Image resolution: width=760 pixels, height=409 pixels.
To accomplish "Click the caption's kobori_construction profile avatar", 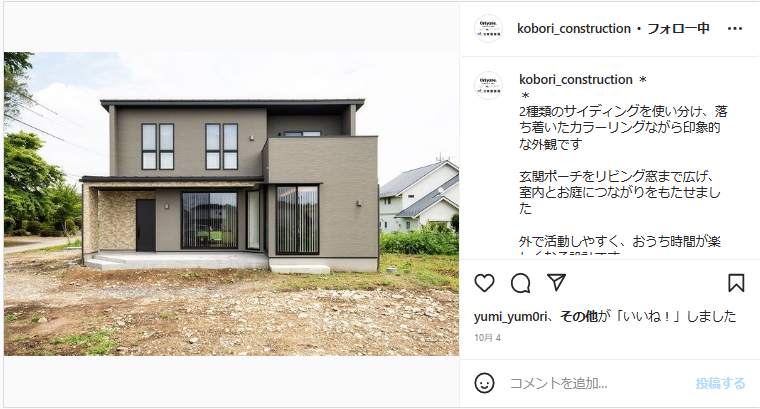I will 488,85.
